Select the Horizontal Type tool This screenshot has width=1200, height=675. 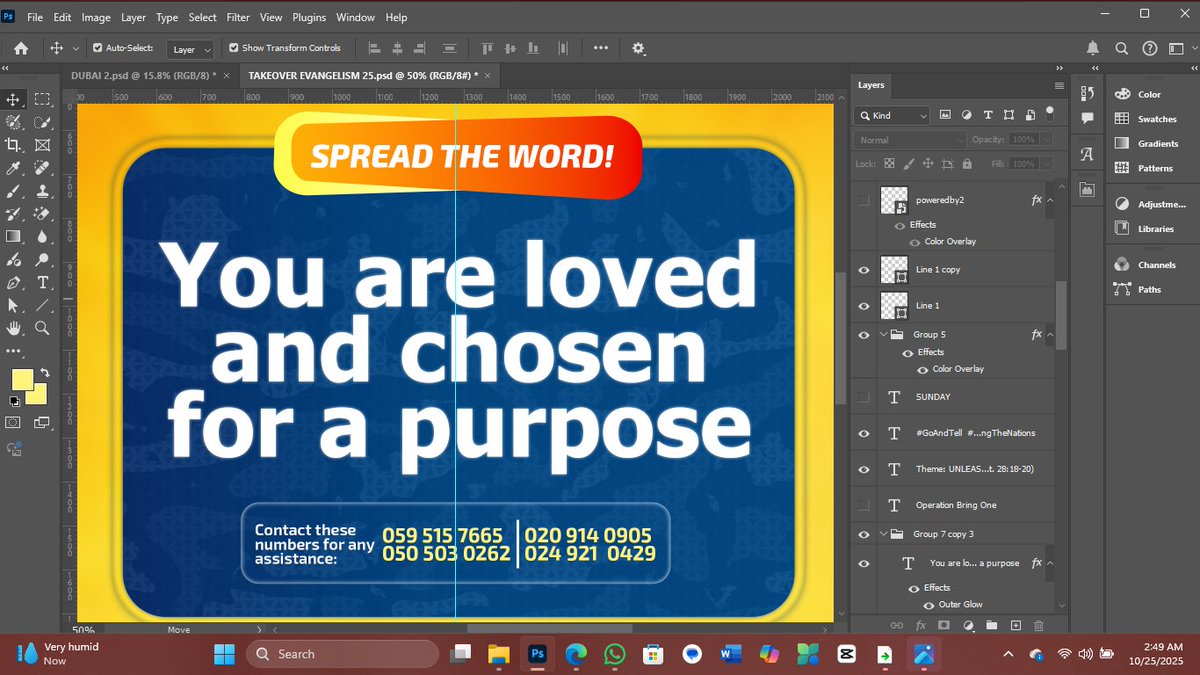click(x=44, y=282)
